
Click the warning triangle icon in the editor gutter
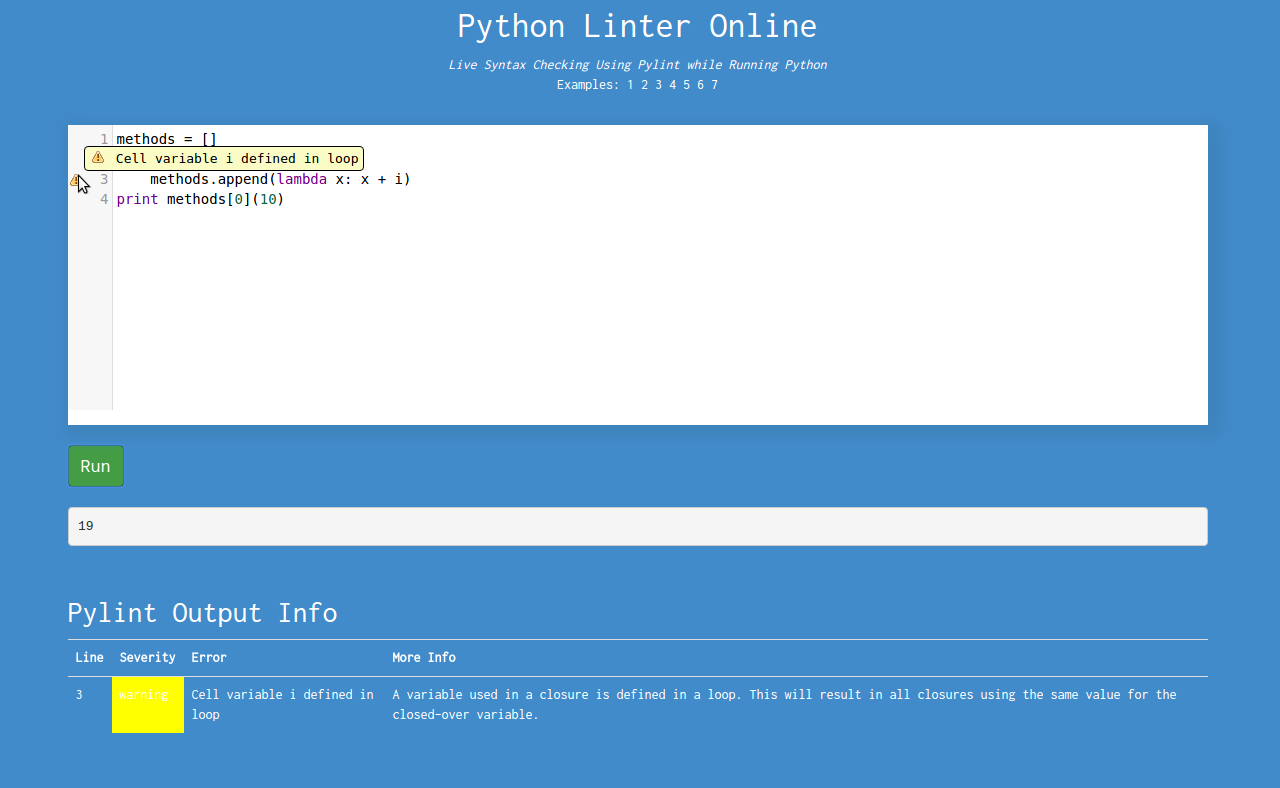point(75,180)
